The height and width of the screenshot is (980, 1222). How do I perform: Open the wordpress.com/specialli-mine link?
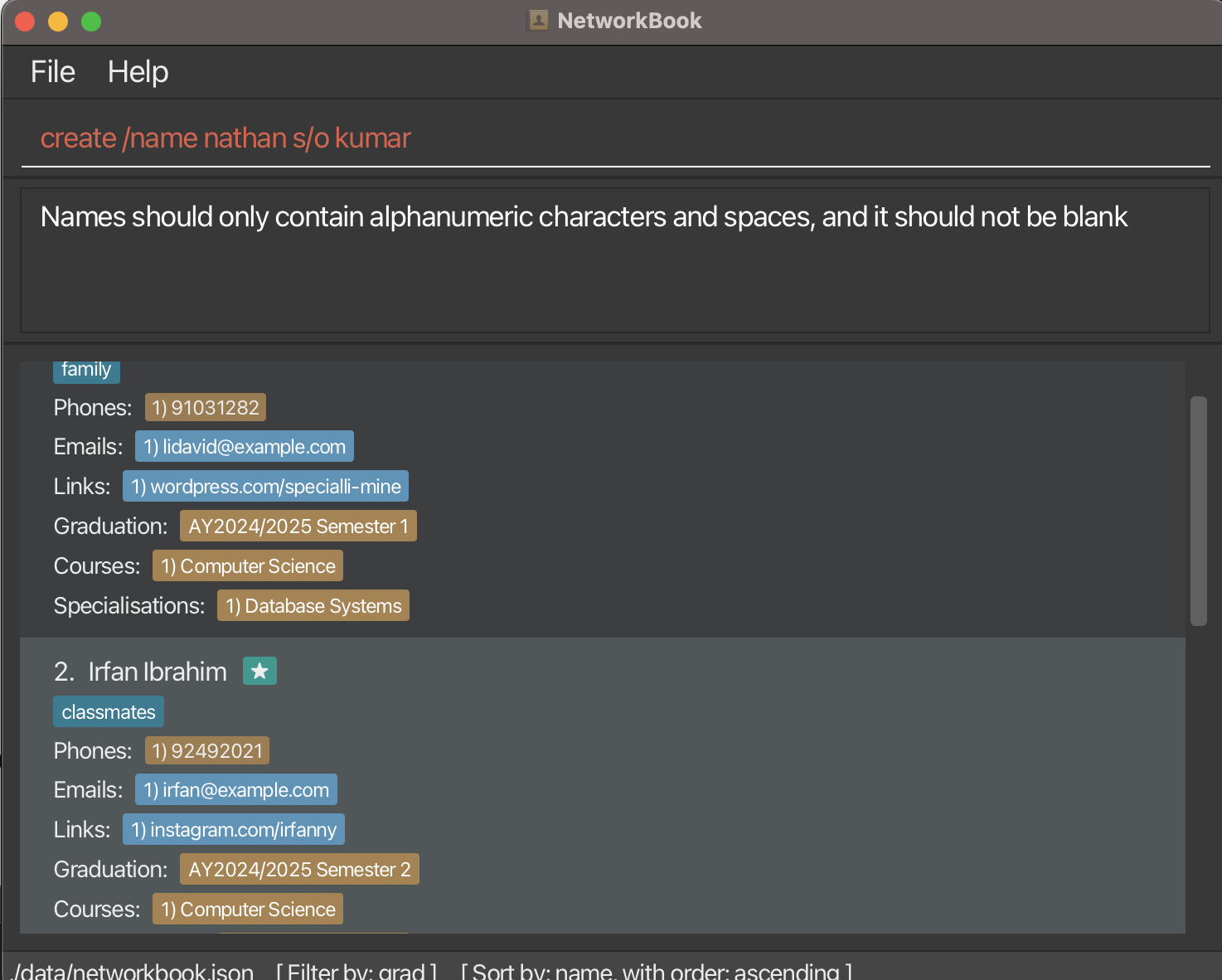tap(265, 487)
